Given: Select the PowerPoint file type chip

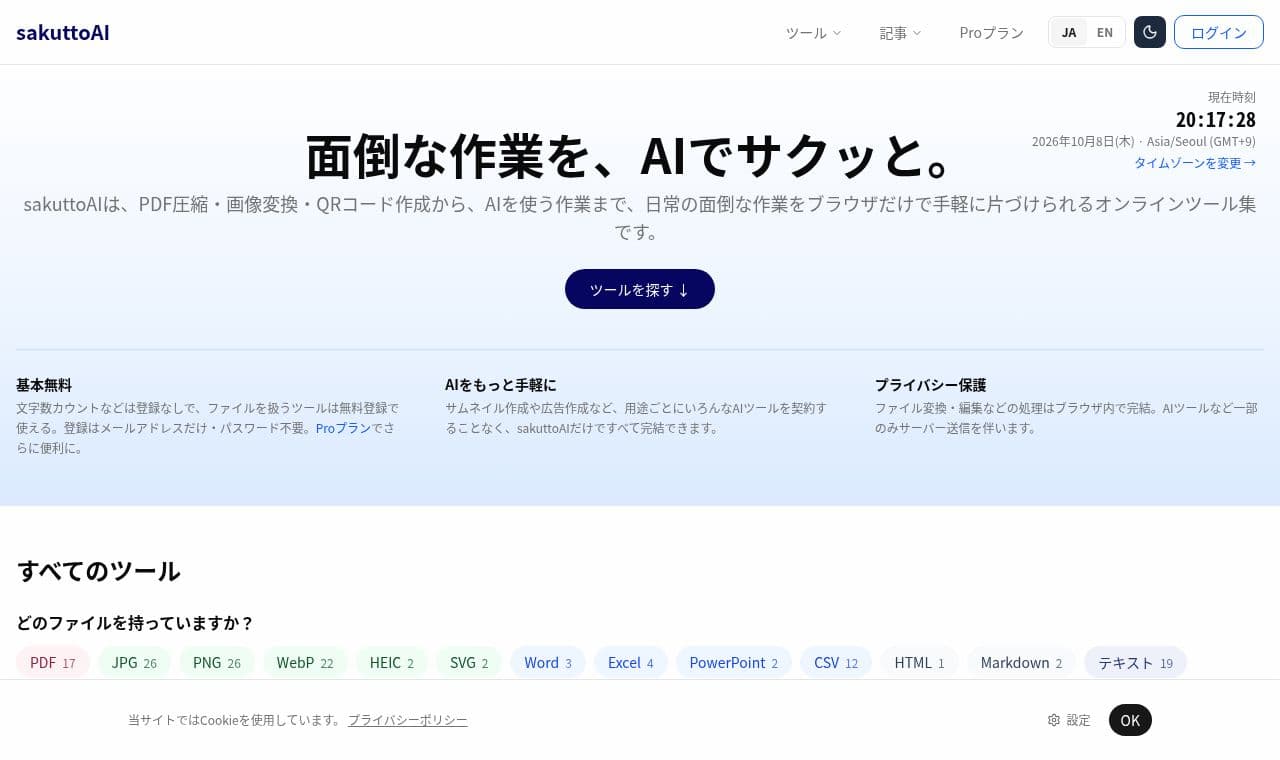Looking at the screenshot, I should pyautogui.click(x=734, y=662).
